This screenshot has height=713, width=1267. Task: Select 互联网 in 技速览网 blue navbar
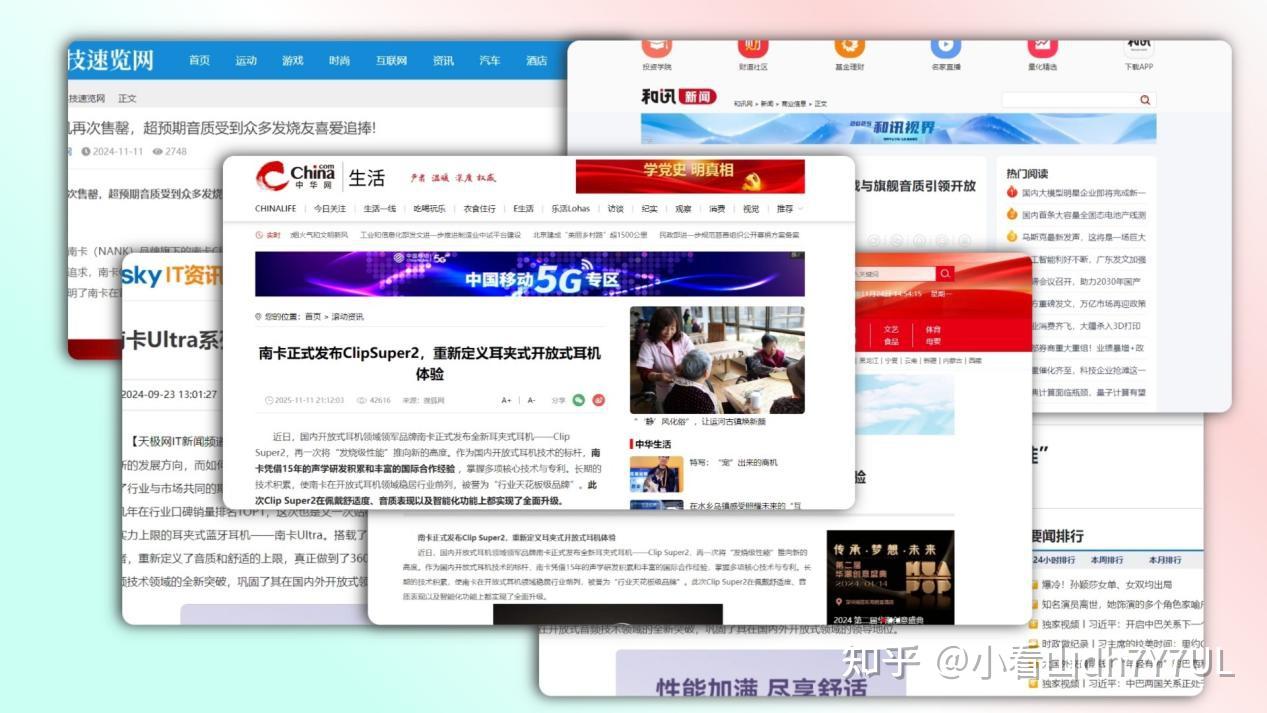[392, 61]
